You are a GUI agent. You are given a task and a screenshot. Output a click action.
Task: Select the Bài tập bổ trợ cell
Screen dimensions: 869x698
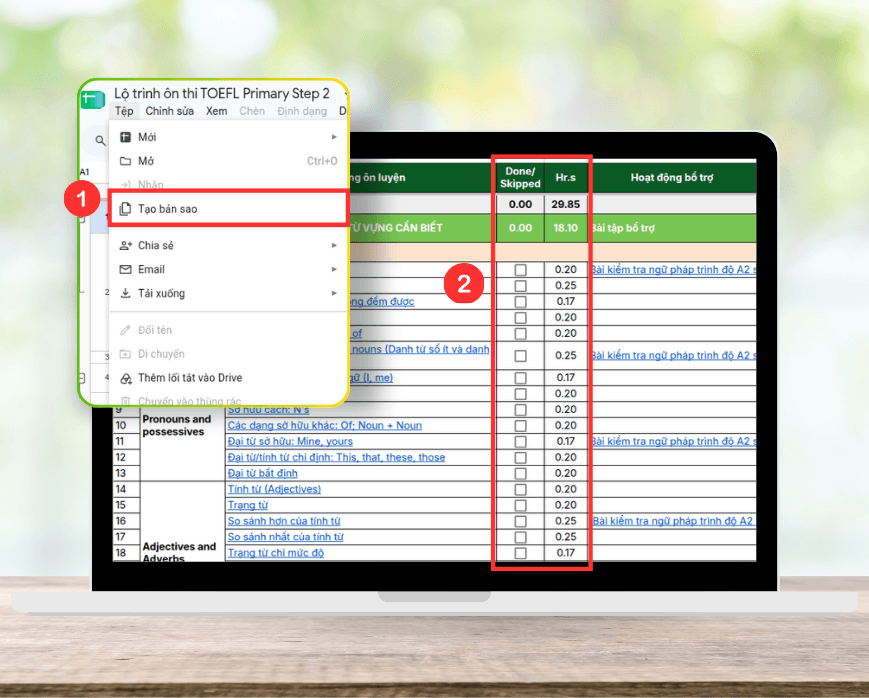672,228
